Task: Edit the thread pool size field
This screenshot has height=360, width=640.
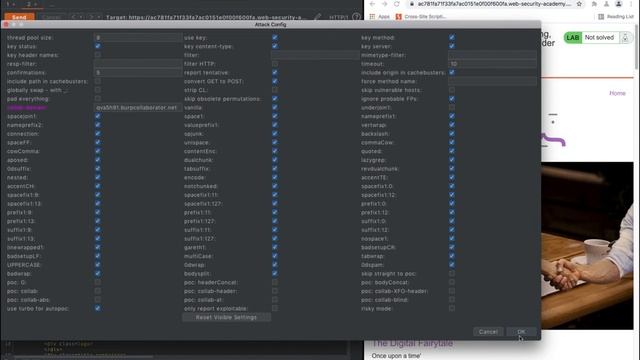Action: click(x=138, y=38)
